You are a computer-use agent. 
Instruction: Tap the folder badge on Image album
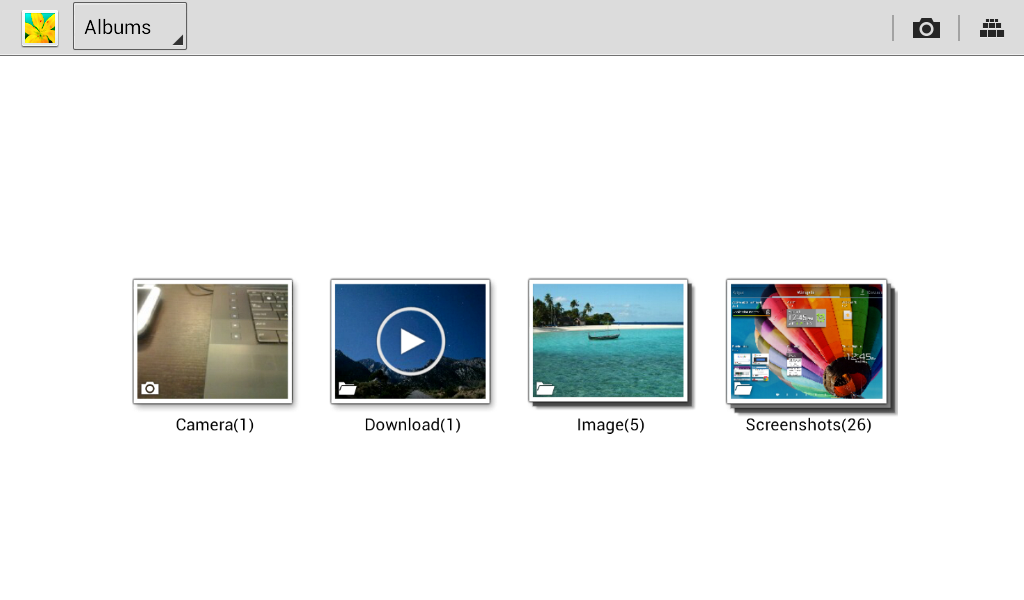545,388
